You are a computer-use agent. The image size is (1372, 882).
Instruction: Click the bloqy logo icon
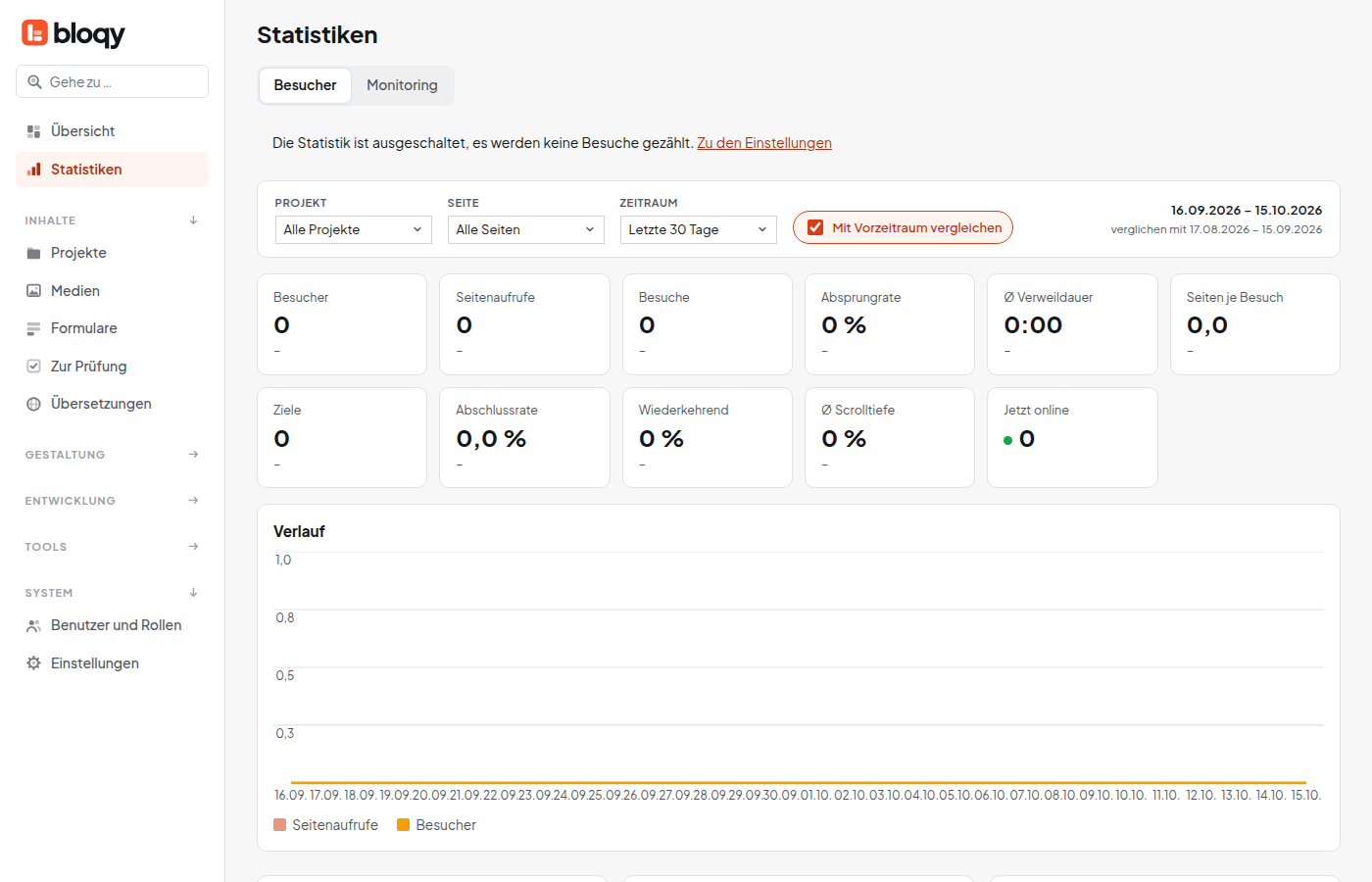click(34, 33)
